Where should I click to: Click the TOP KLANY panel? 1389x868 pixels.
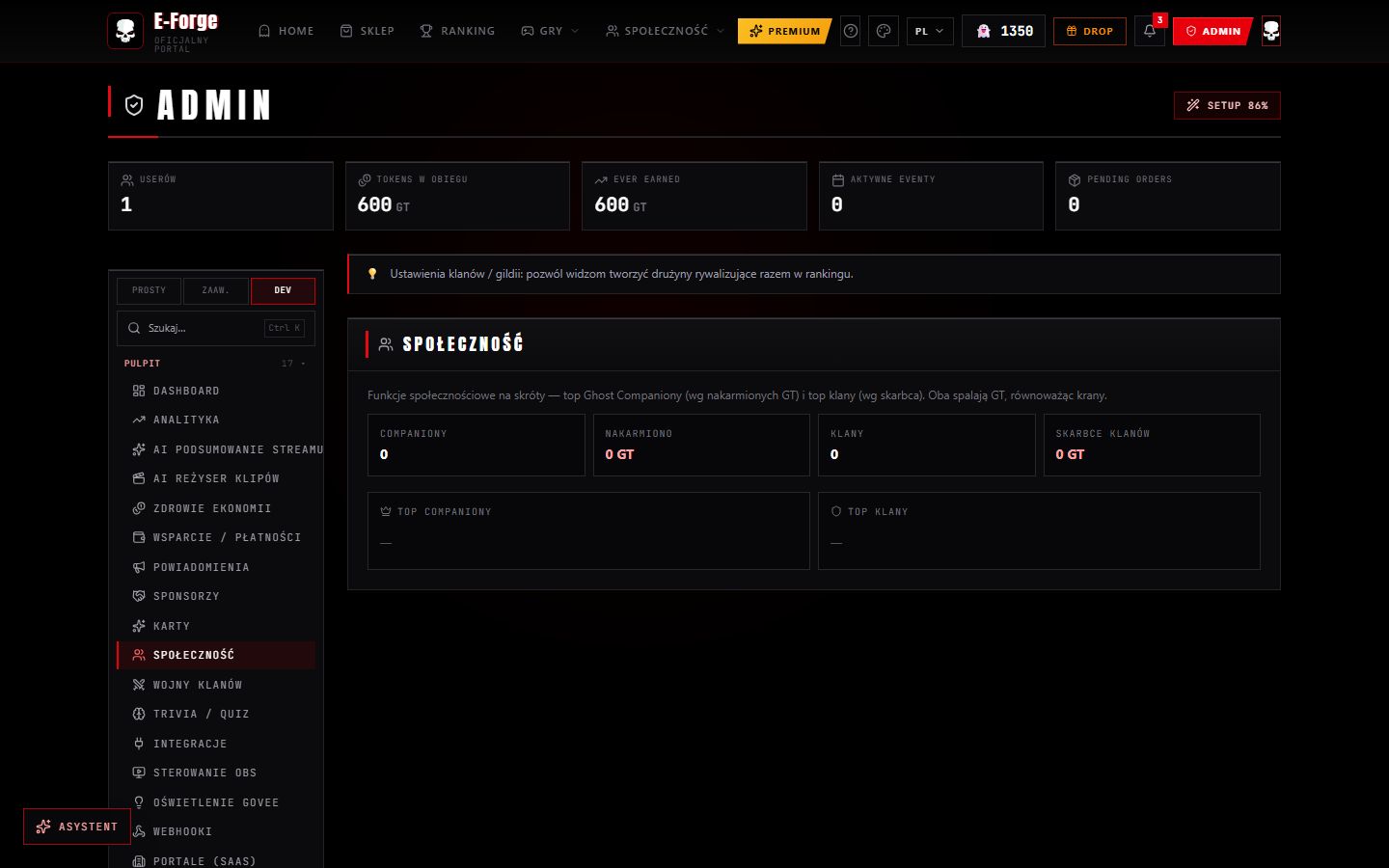pyautogui.click(x=1039, y=530)
